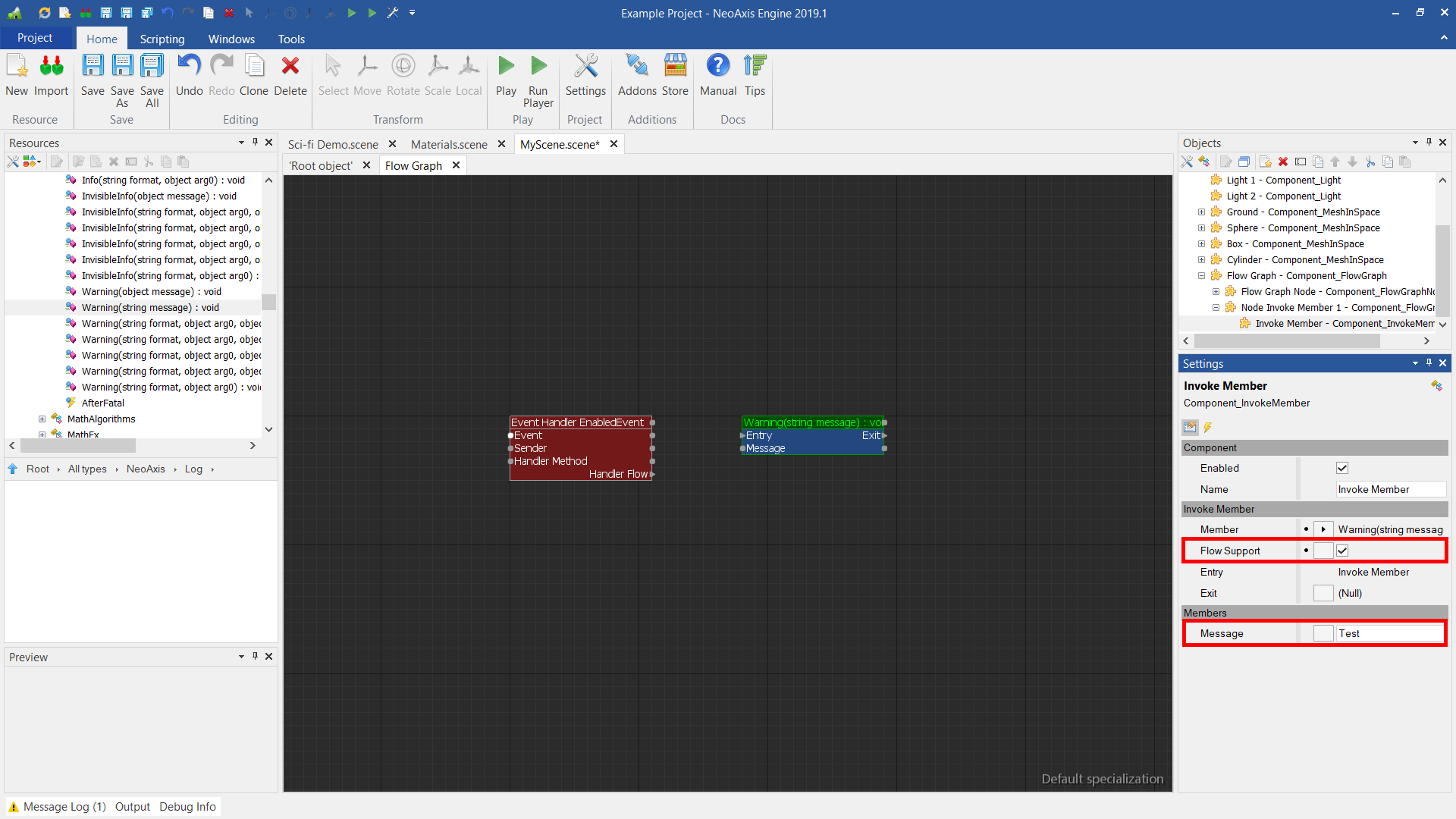Switch to the Scripting ribbon tab
This screenshot has height=819, width=1456.
(x=162, y=39)
